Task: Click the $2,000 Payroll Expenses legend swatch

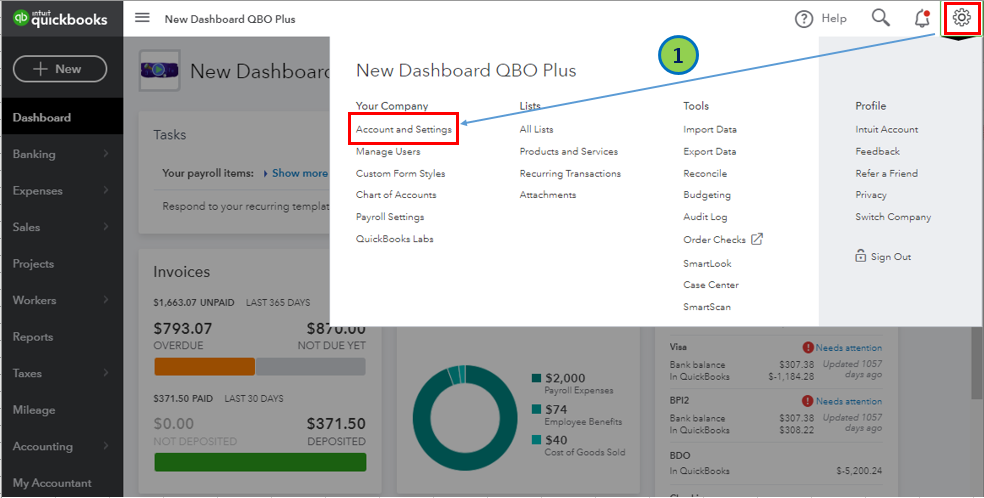Action: tap(536, 378)
